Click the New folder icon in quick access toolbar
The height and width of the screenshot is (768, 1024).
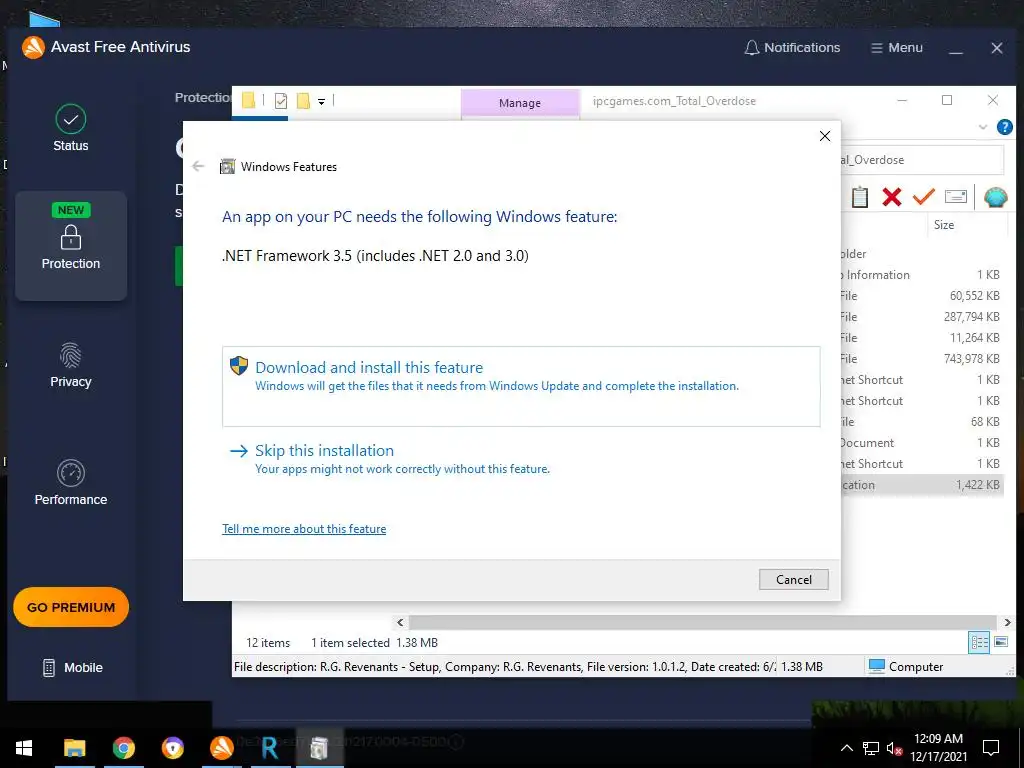pyautogui.click(x=303, y=101)
